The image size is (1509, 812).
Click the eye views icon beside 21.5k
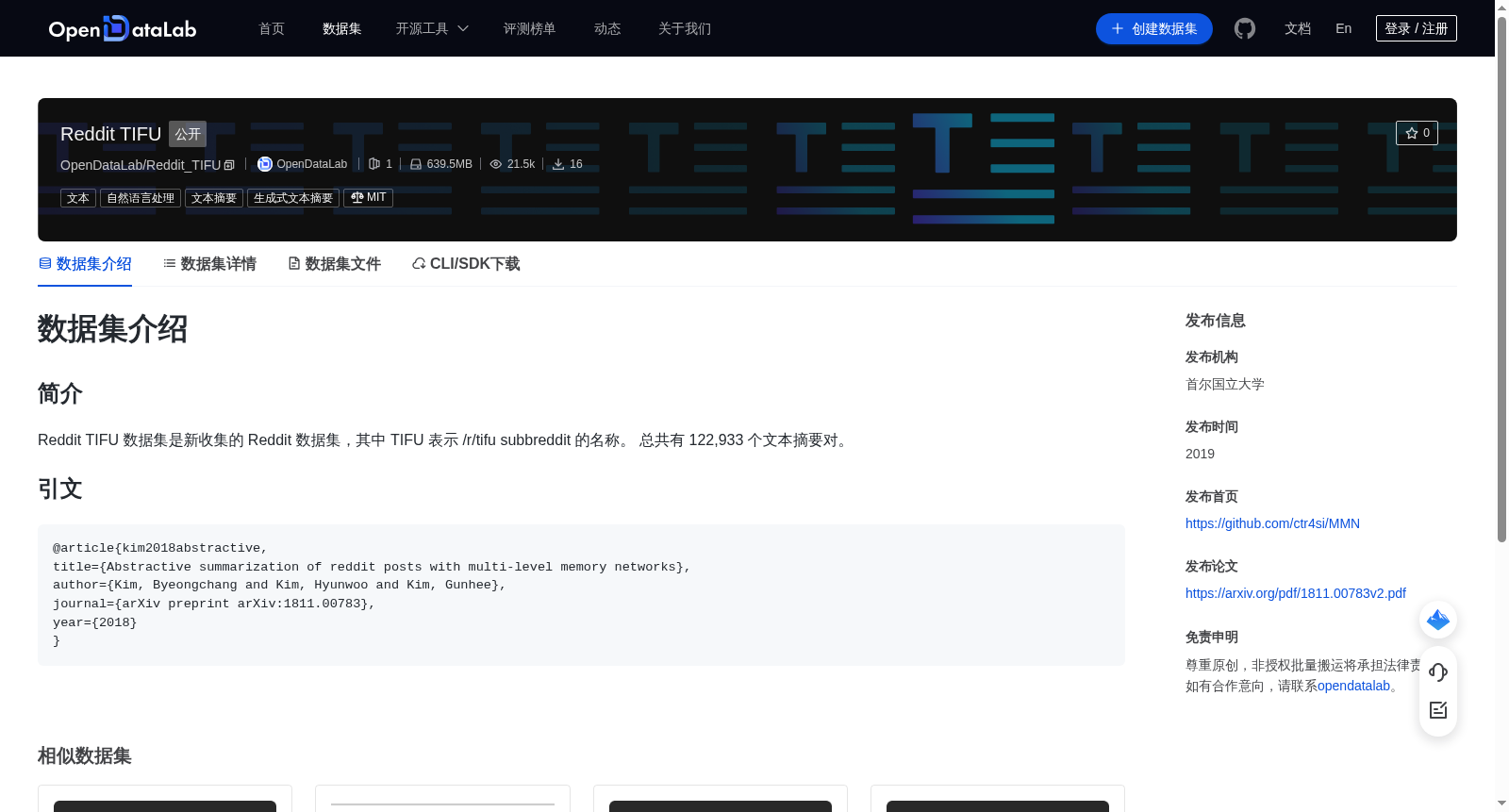496,164
